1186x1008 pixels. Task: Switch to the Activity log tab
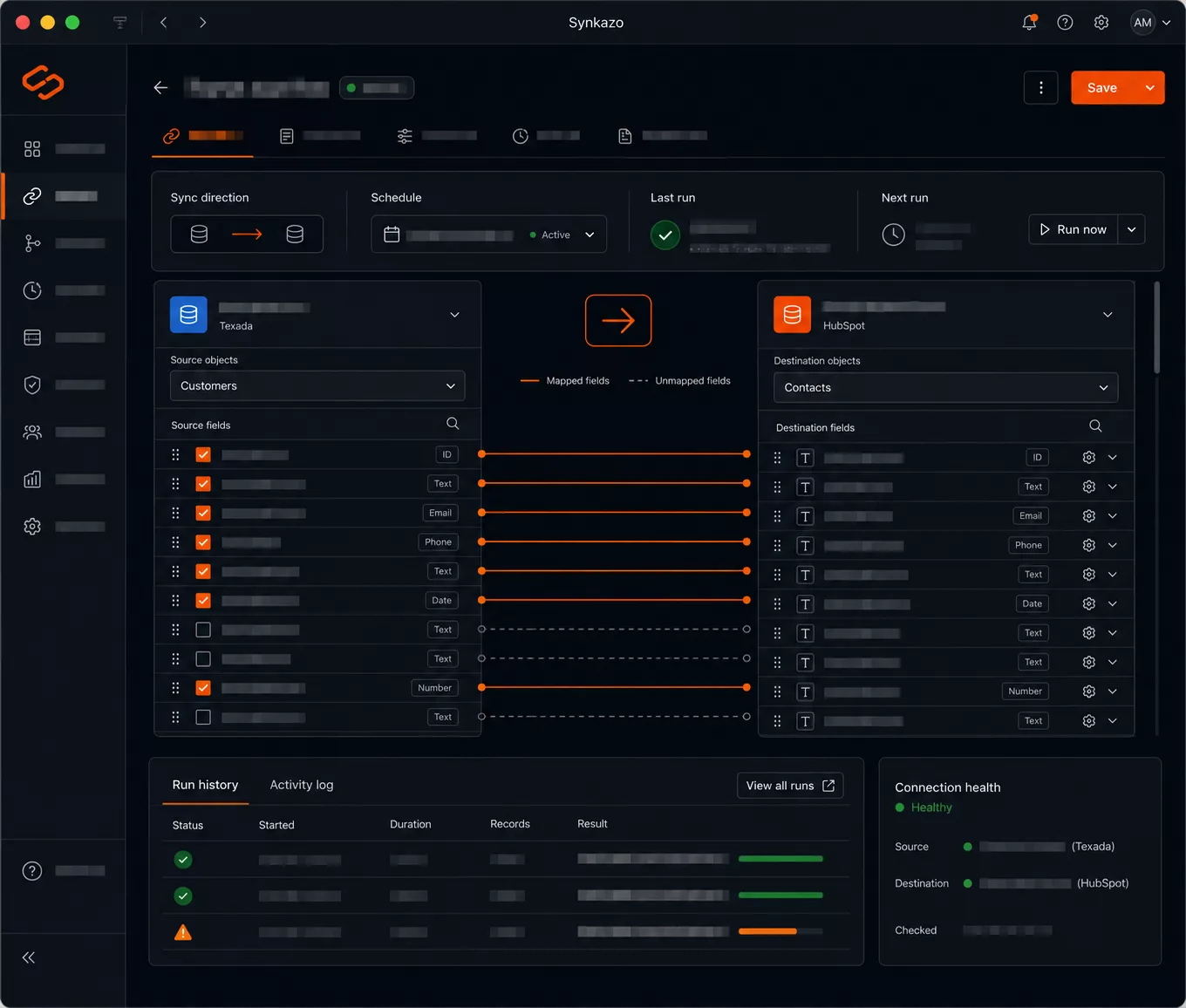pyautogui.click(x=302, y=785)
